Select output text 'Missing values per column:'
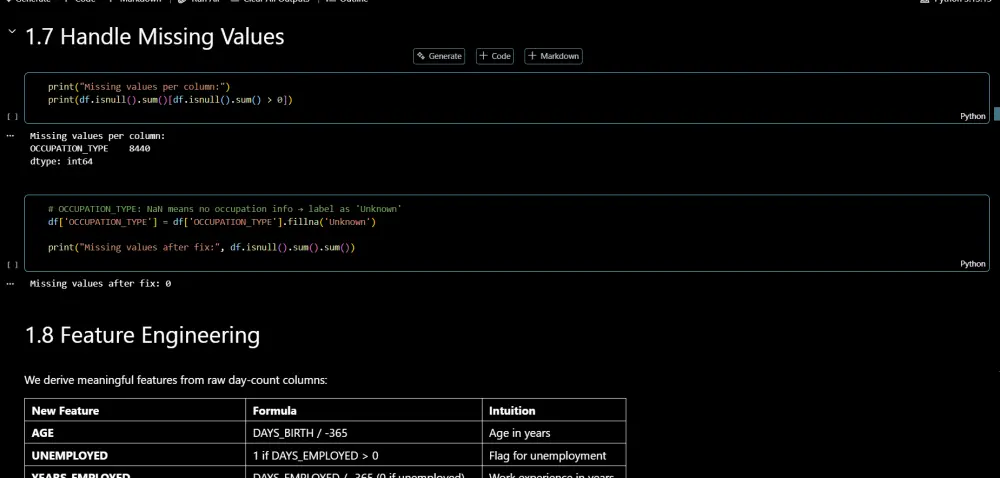The image size is (1000, 478). coord(98,136)
